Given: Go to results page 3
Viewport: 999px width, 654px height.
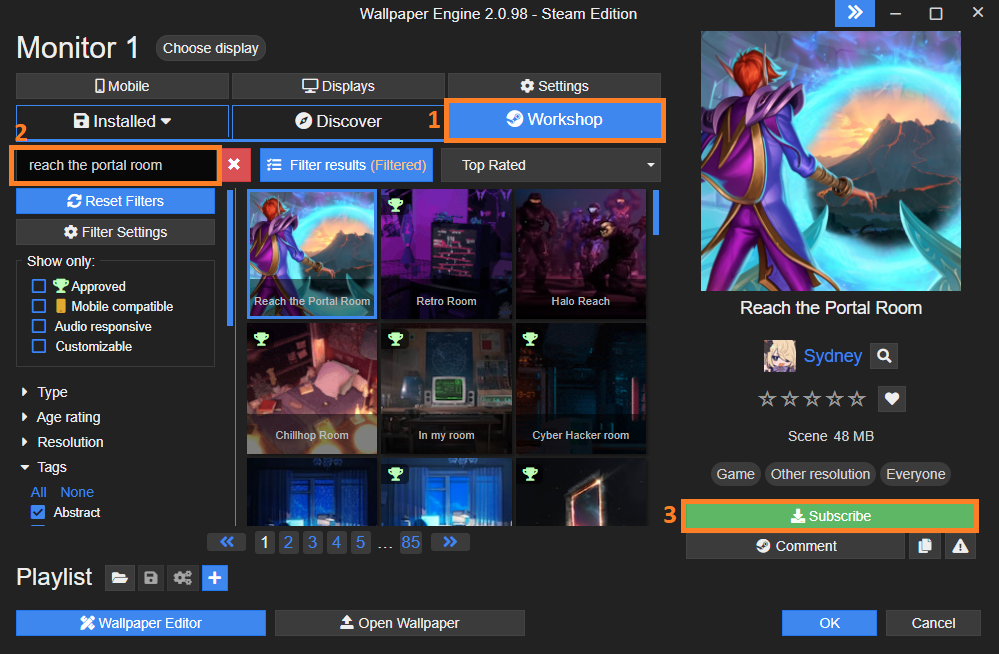Looking at the screenshot, I should click(x=312, y=542).
